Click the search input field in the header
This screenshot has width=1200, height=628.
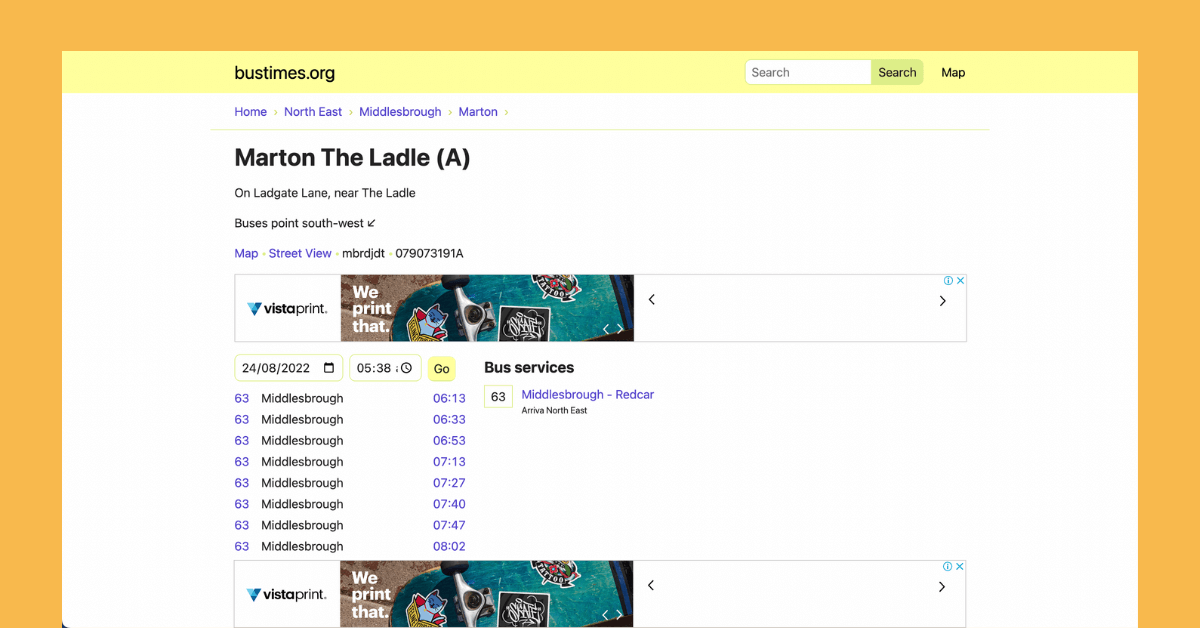point(805,71)
